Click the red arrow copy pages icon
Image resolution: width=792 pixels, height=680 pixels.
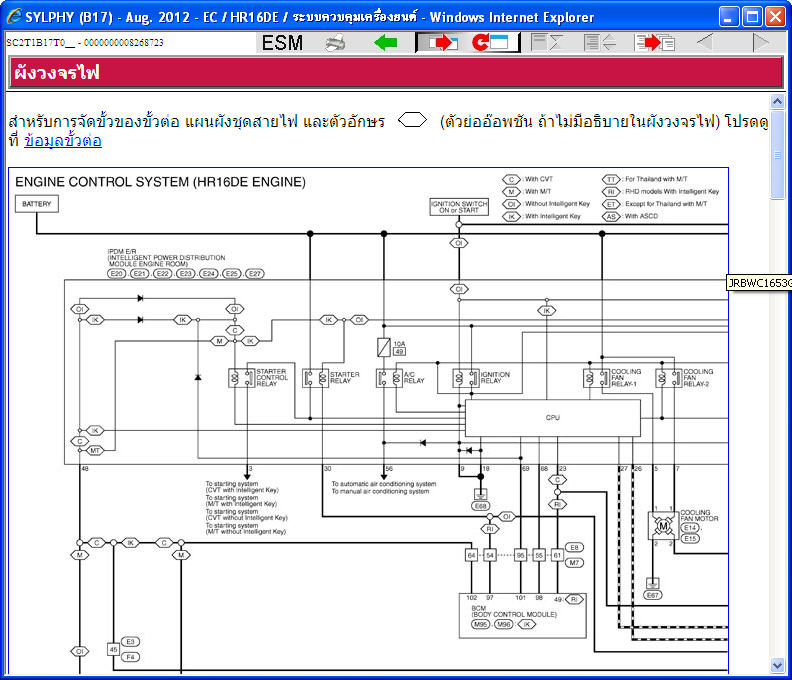[655, 43]
